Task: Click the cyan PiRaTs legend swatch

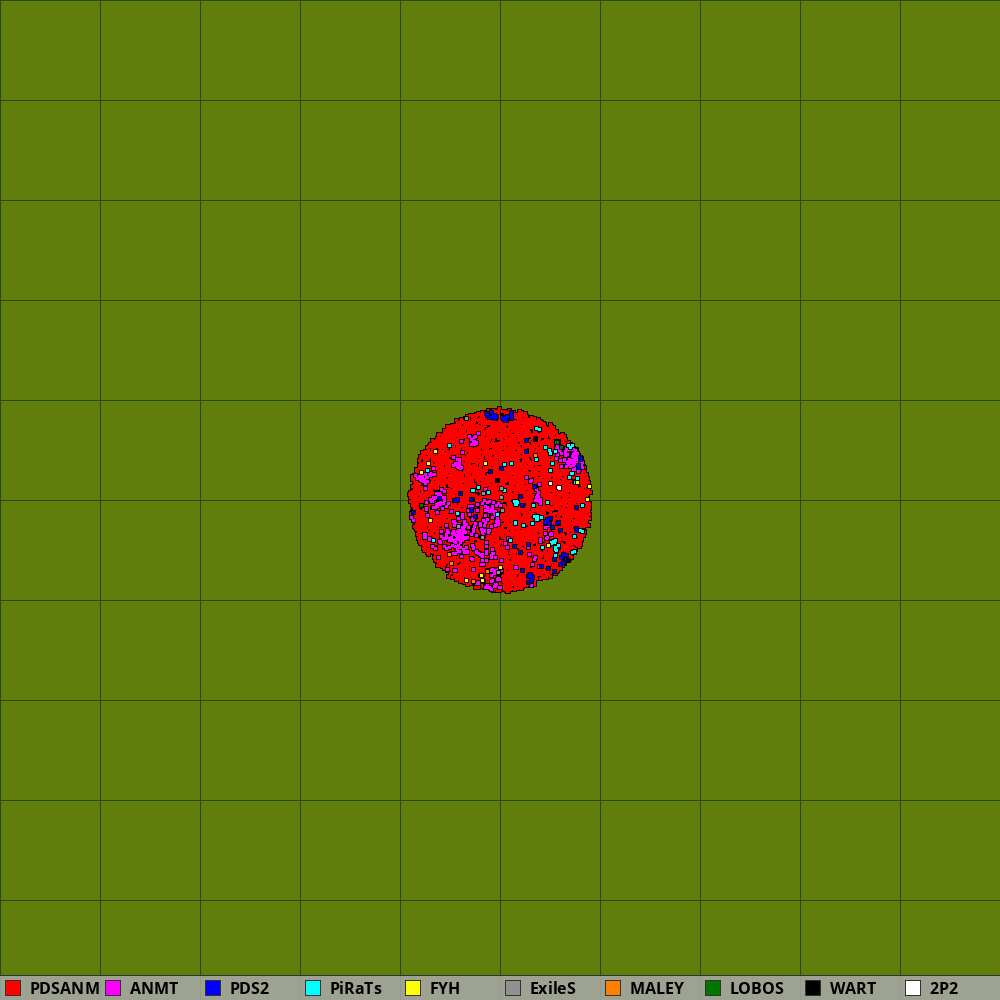Action: tap(313, 988)
